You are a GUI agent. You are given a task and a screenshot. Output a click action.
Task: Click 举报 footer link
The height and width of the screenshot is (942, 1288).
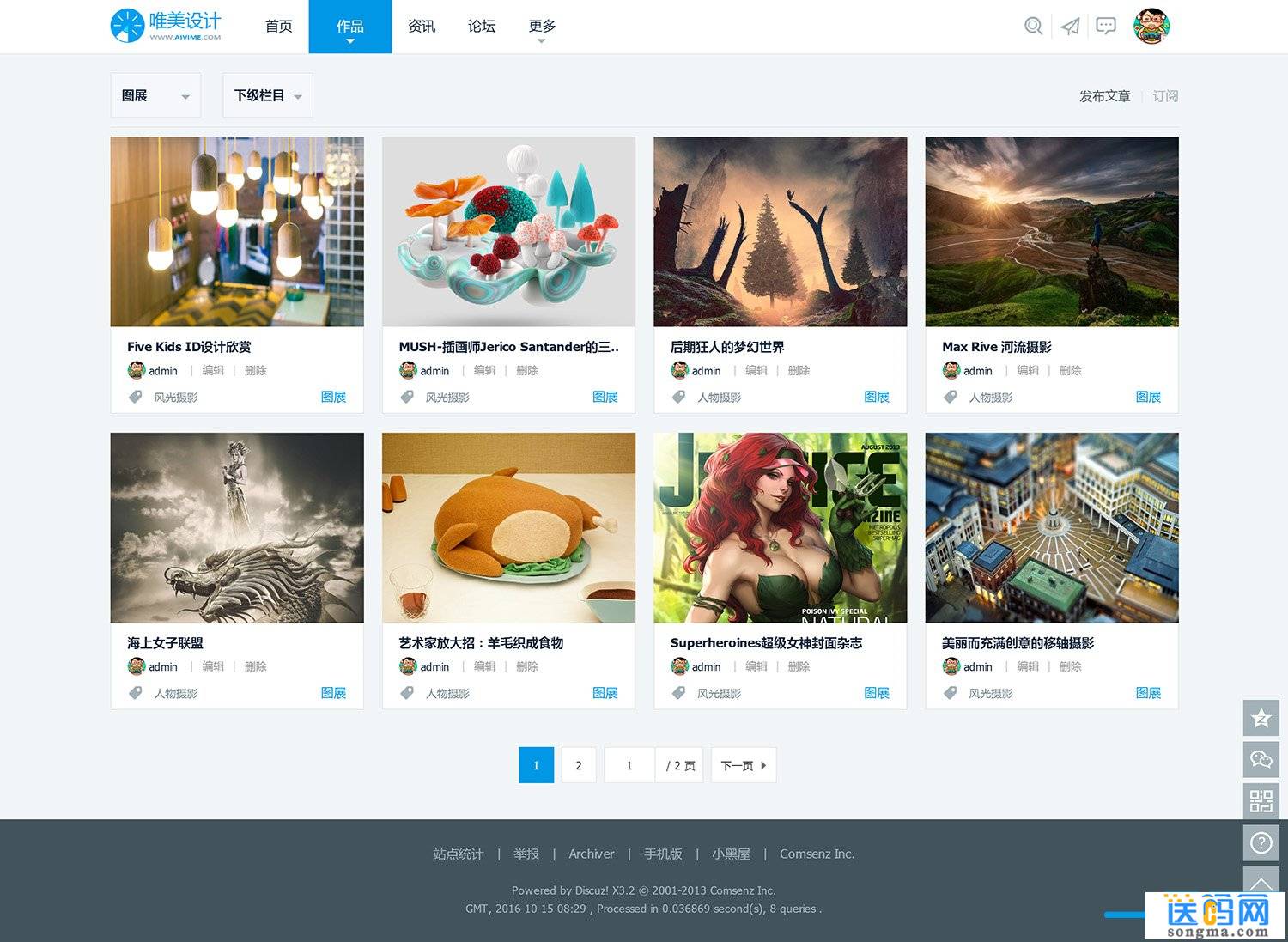tap(526, 854)
